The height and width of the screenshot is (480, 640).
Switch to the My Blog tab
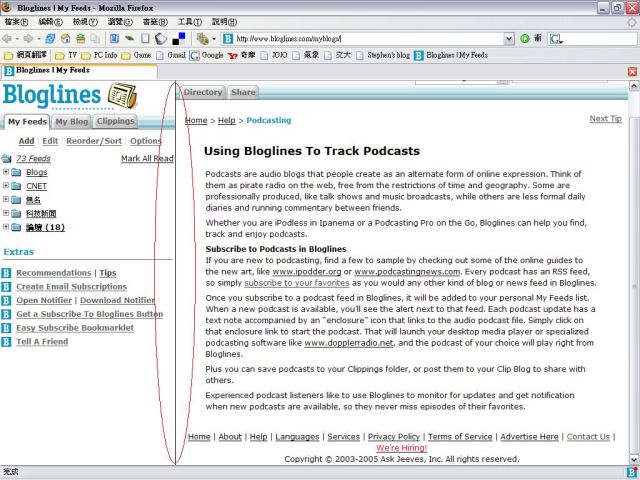coord(71,122)
